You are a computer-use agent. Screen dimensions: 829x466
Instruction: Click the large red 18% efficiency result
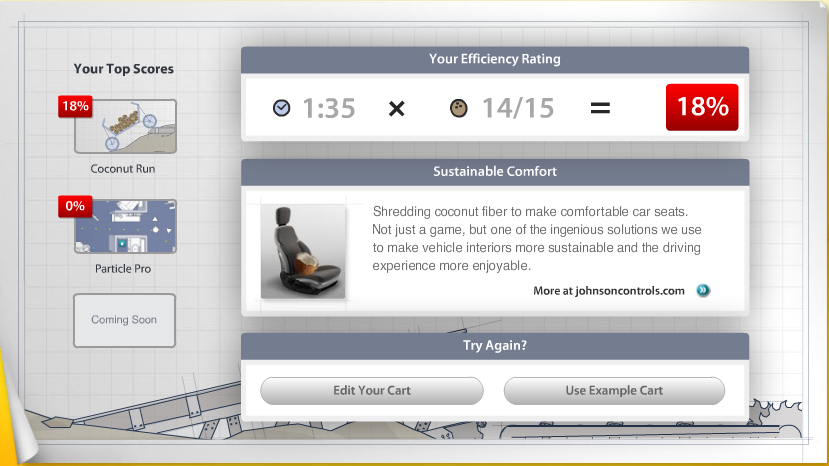tap(702, 108)
